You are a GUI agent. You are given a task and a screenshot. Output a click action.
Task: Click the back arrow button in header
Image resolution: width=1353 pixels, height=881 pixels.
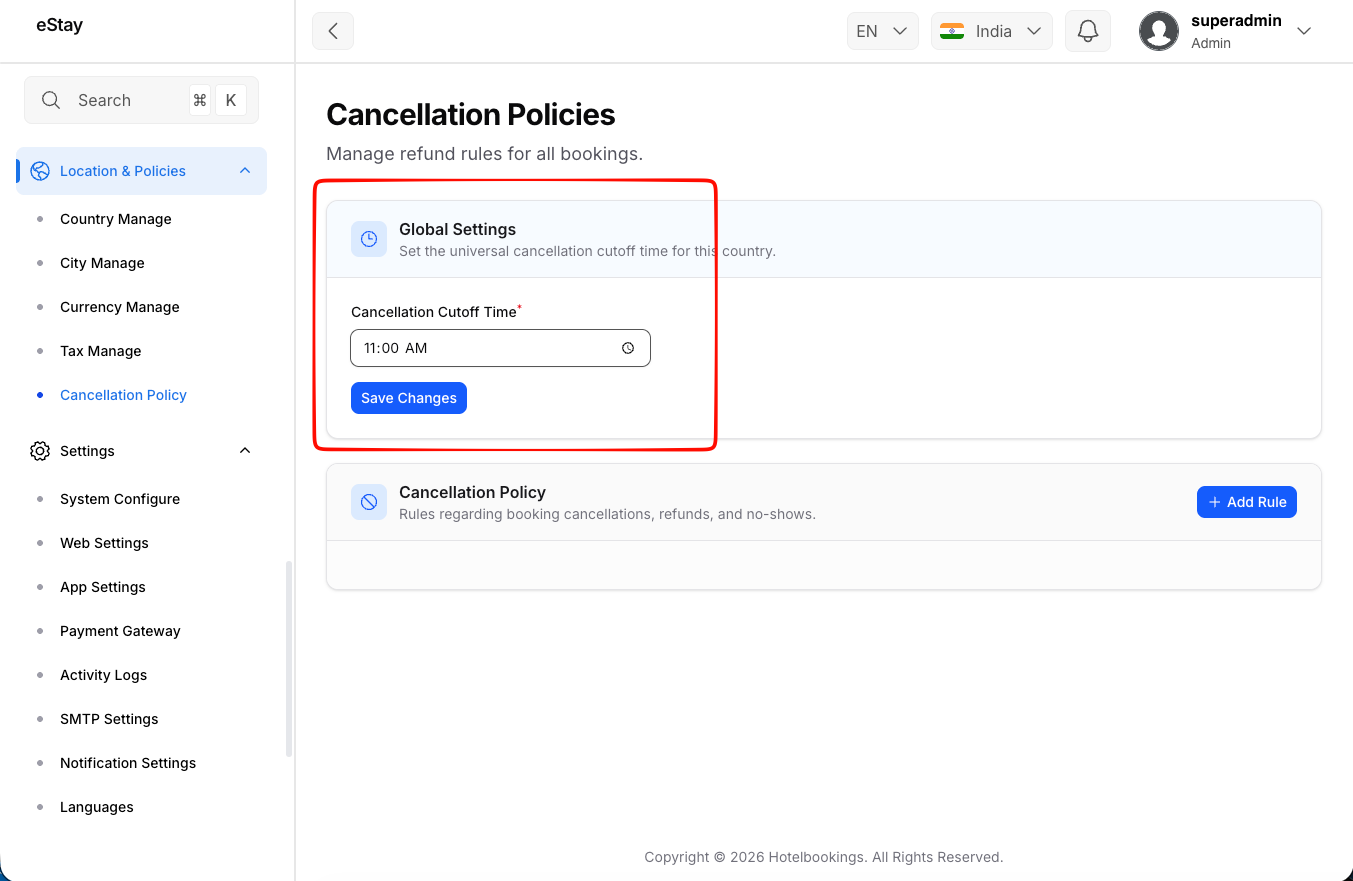(x=333, y=31)
